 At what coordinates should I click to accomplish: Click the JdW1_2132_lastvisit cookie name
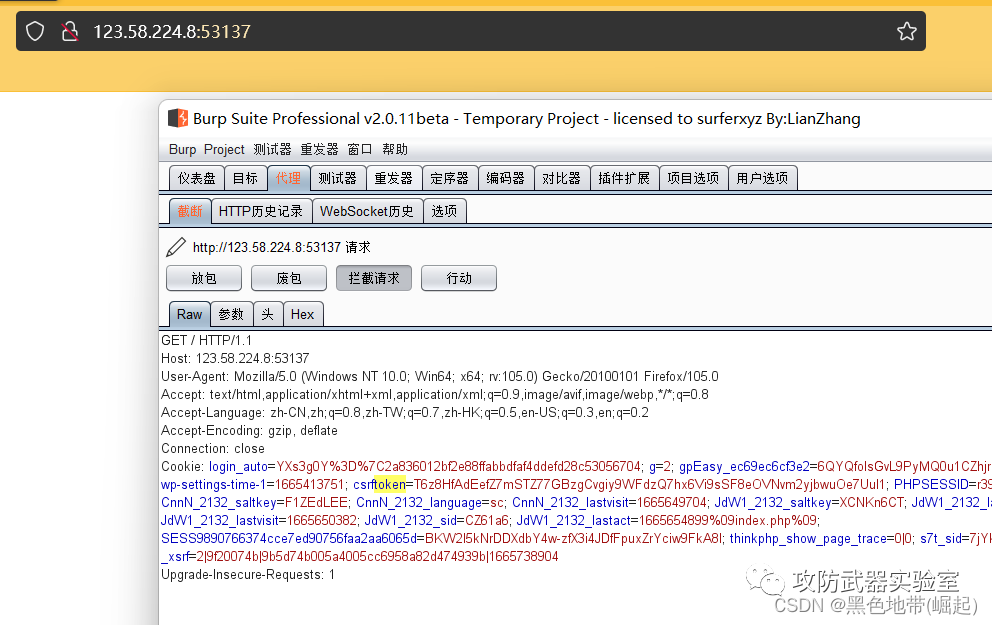(220, 521)
